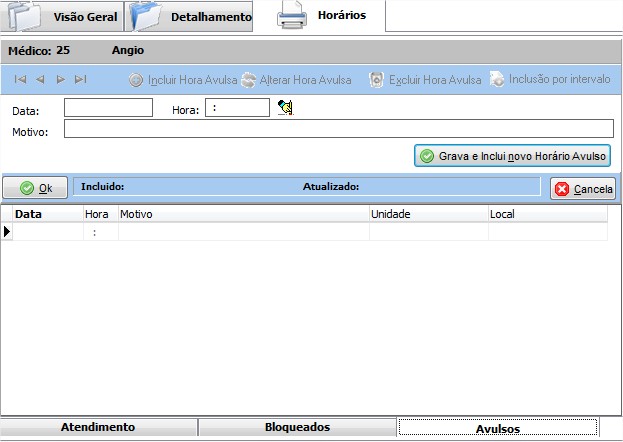Viewport: 623px width, 442px height.
Task: Click the icon beside the Hora field
Action: [x=285, y=108]
